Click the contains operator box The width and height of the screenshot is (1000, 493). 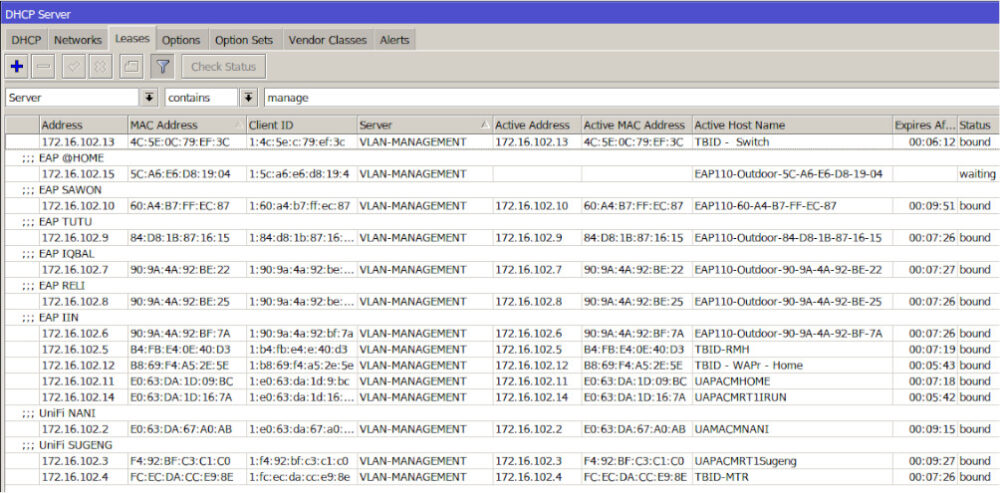[202, 98]
